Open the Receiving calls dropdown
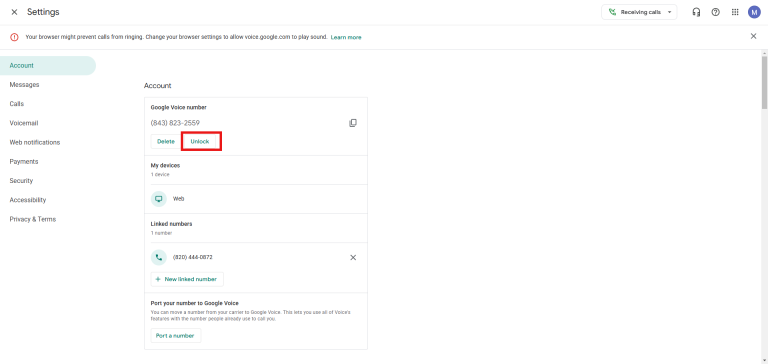The height and width of the screenshot is (364, 768). coord(639,12)
